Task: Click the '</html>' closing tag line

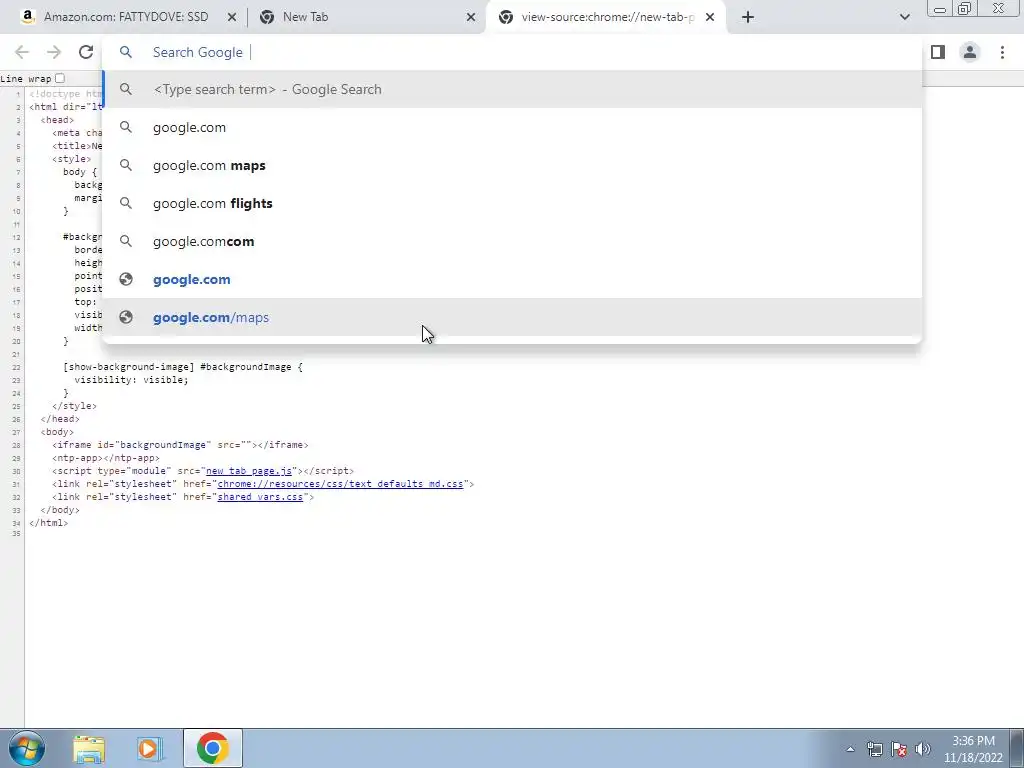Action: click(48, 523)
